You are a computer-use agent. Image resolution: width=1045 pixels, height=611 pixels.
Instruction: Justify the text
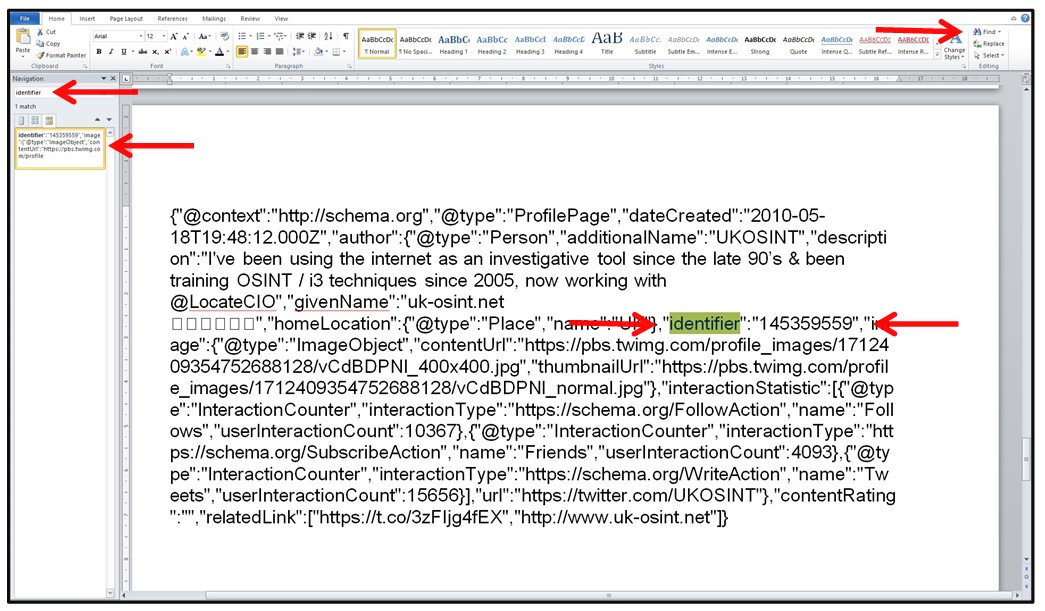click(x=279, y=51)
